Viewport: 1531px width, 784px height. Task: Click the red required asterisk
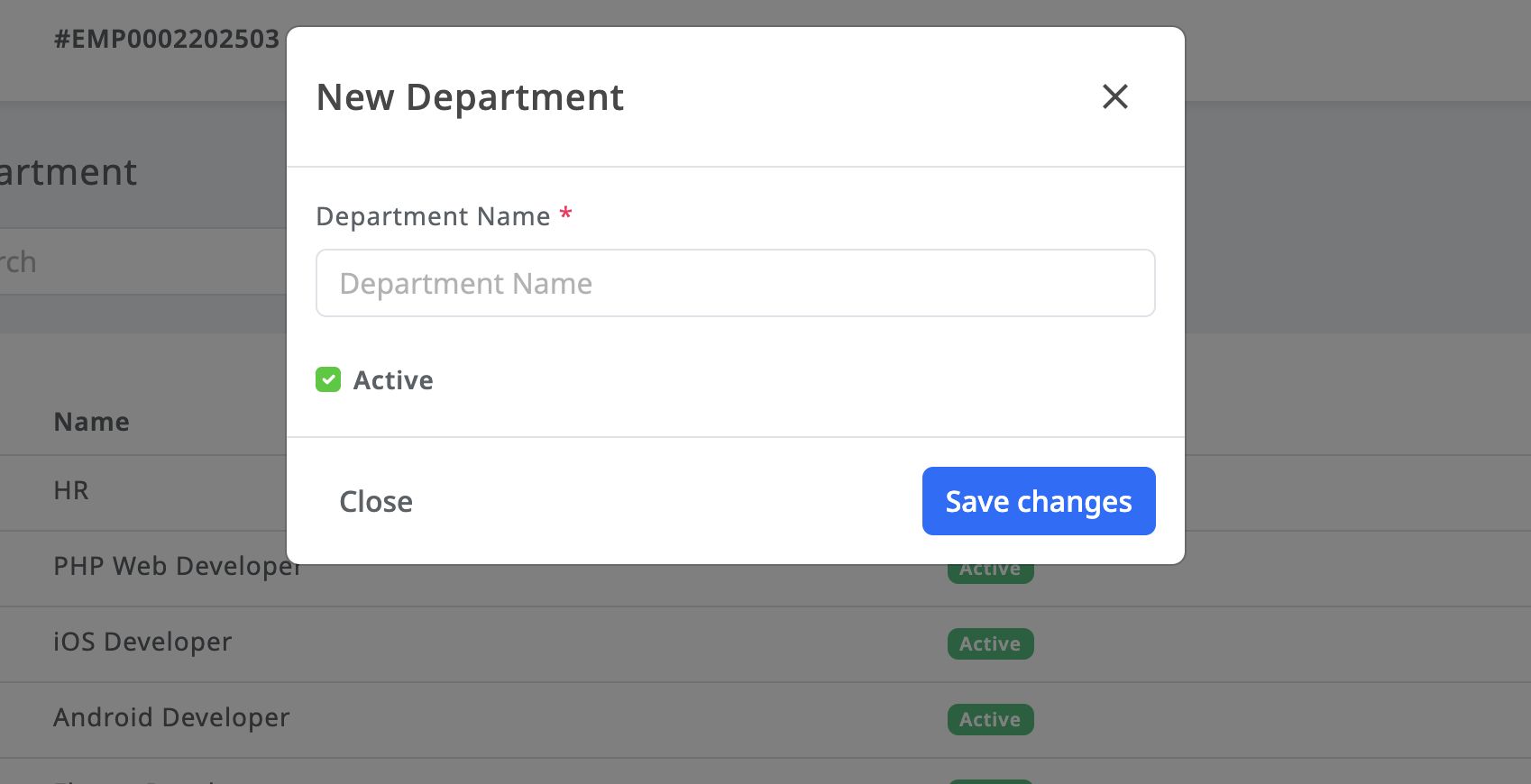click(565, 214)
